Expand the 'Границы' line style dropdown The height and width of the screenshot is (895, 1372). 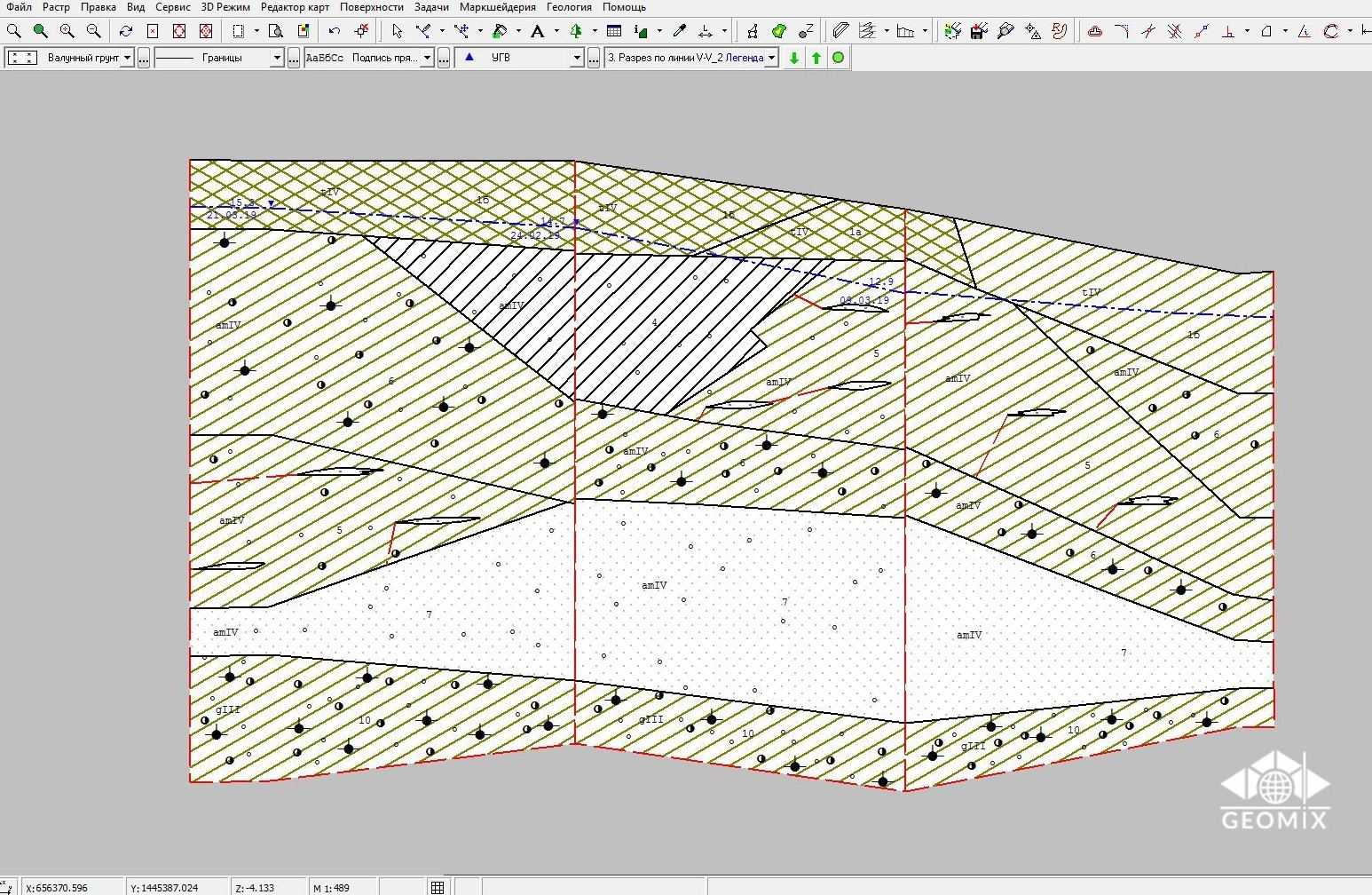point(277,58)
